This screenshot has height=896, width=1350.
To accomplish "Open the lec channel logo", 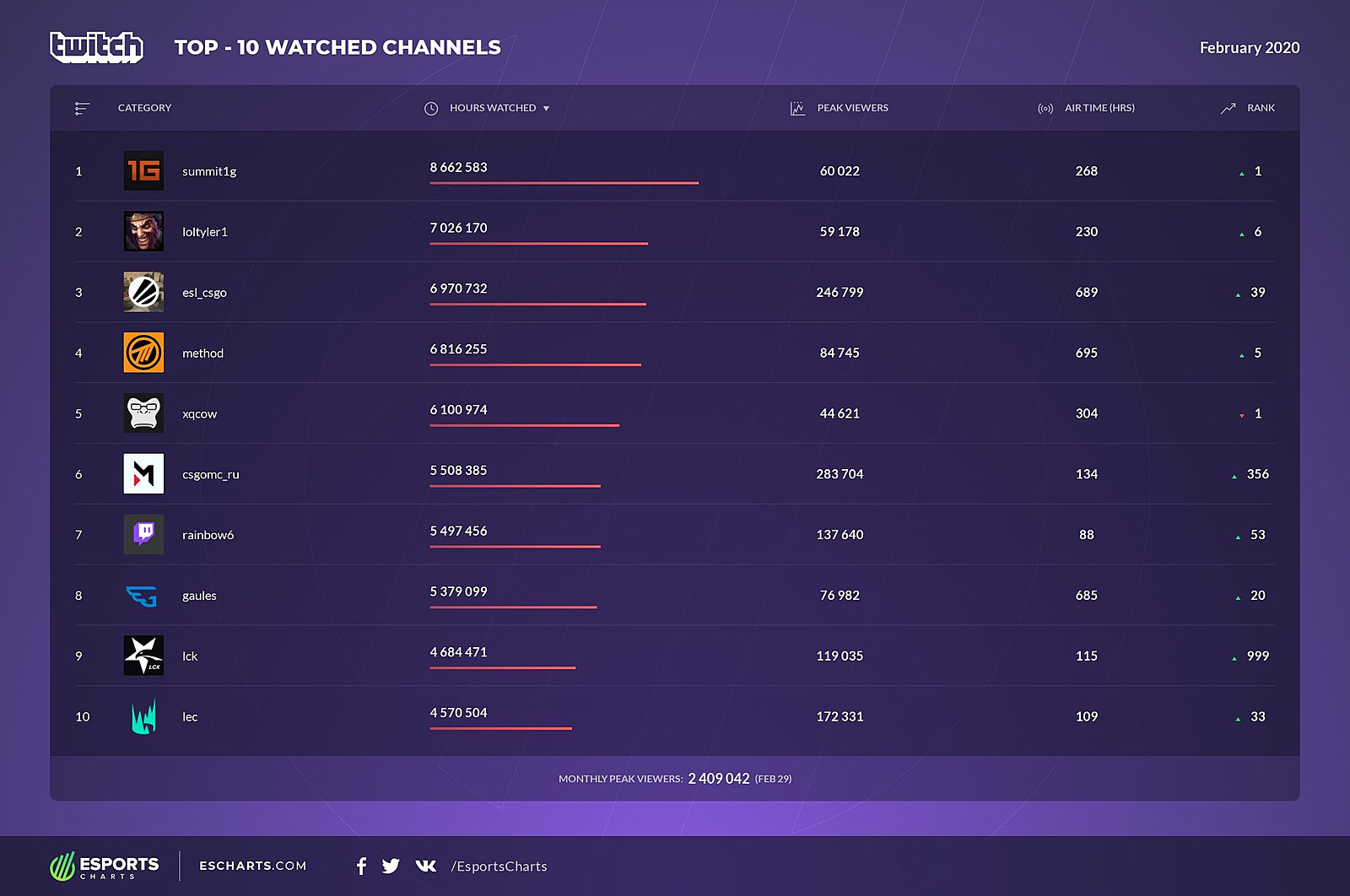I will click(143, 716).
